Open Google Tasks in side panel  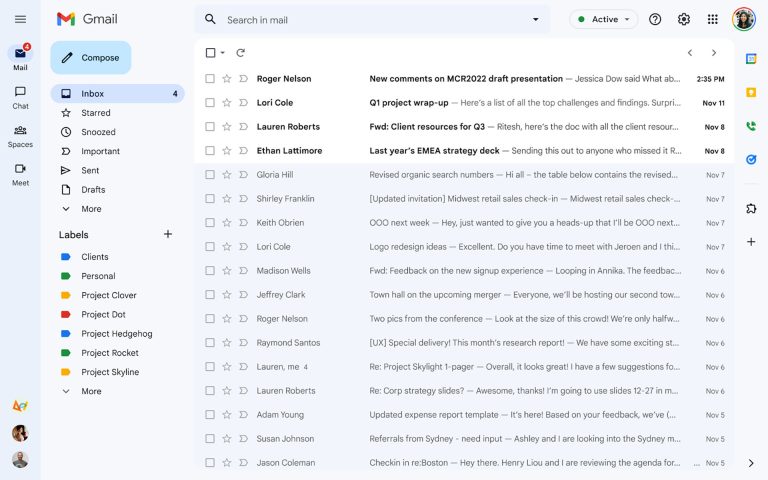click(x=751, y=159)
